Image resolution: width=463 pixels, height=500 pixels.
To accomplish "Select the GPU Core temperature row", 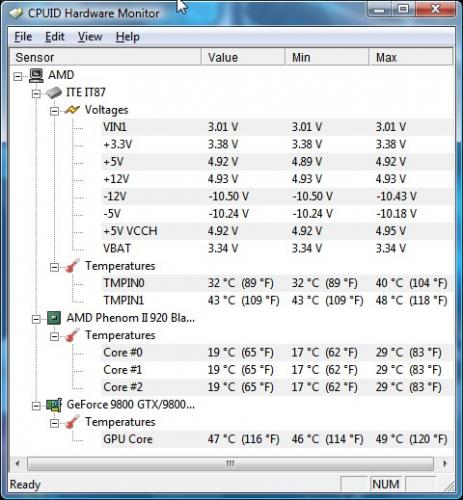I will coord(277,439).
